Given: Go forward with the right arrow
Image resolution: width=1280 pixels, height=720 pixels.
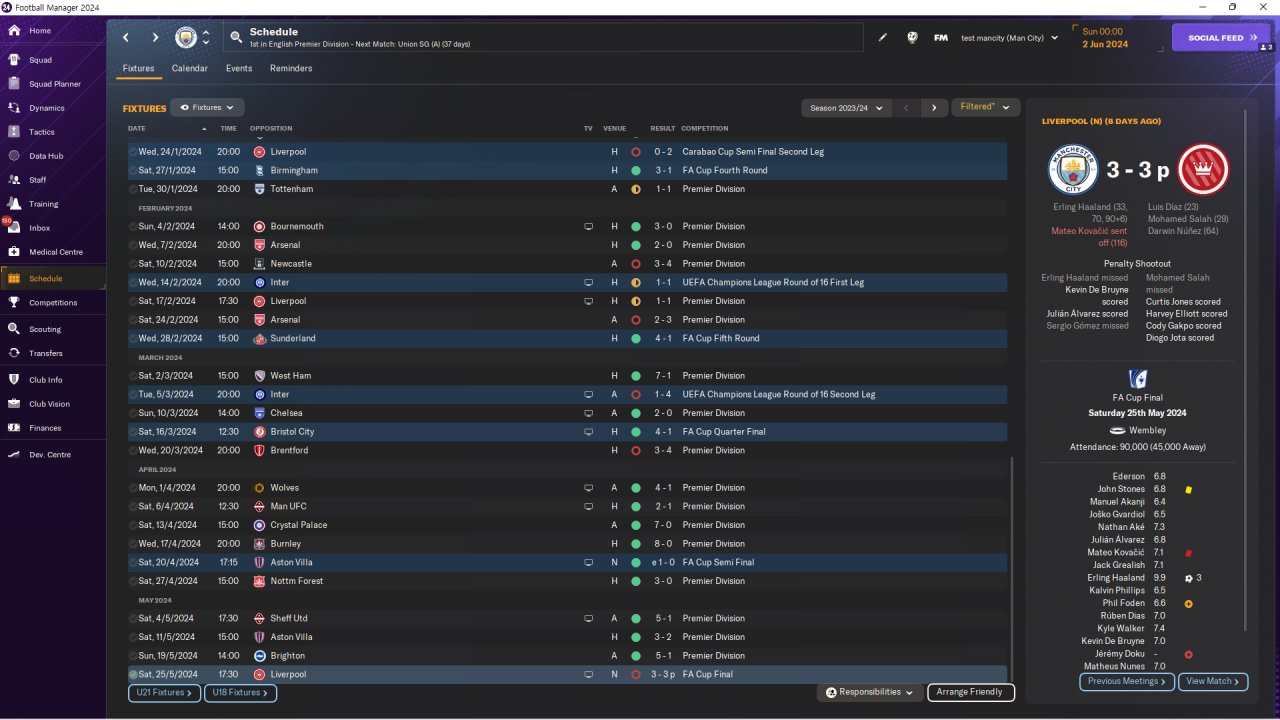Looking at the screenshot, I should [x=155, y=38].
